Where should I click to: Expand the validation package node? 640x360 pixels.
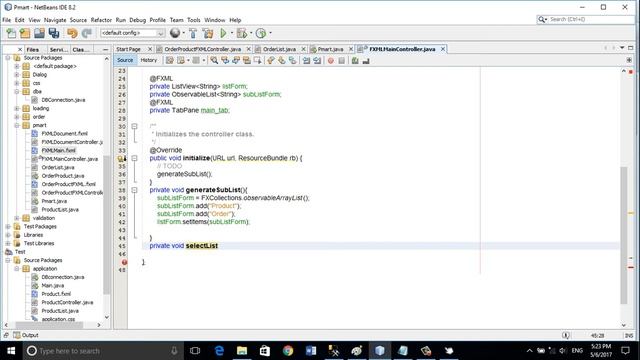click(17, 218)
